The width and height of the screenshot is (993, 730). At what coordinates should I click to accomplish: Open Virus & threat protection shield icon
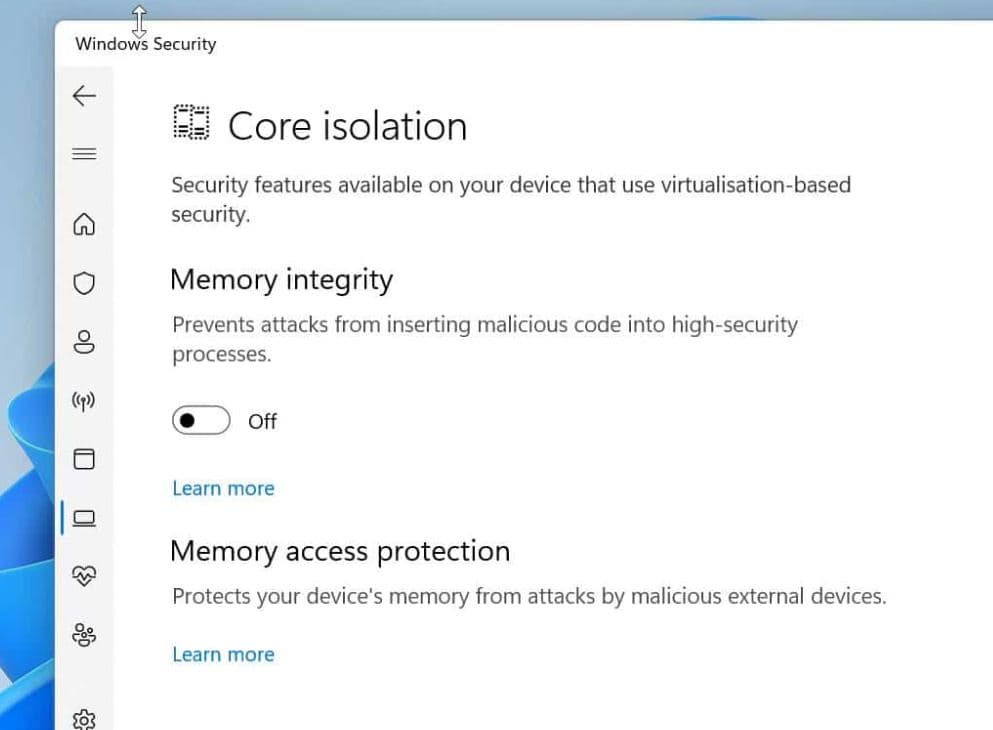point(84,283)
